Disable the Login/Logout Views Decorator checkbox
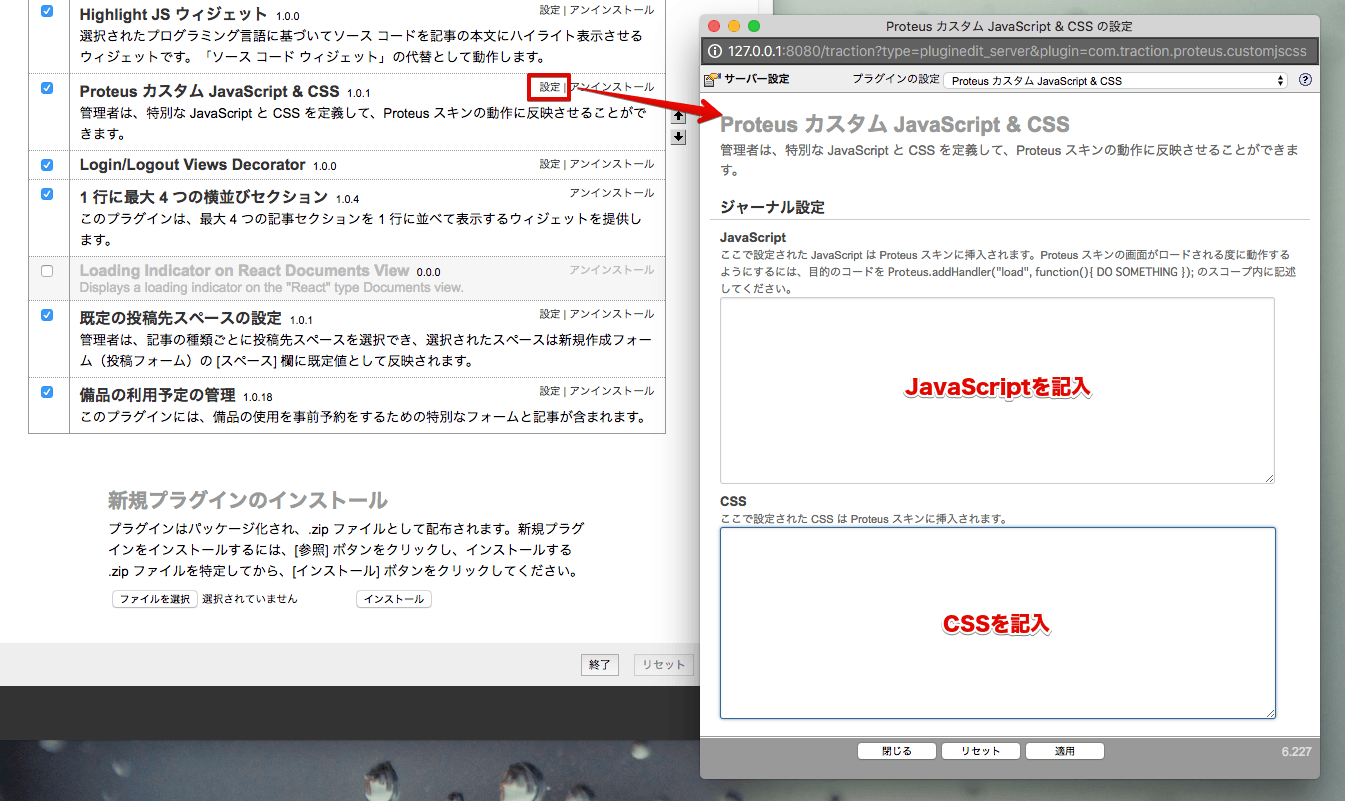 (47, 164)
